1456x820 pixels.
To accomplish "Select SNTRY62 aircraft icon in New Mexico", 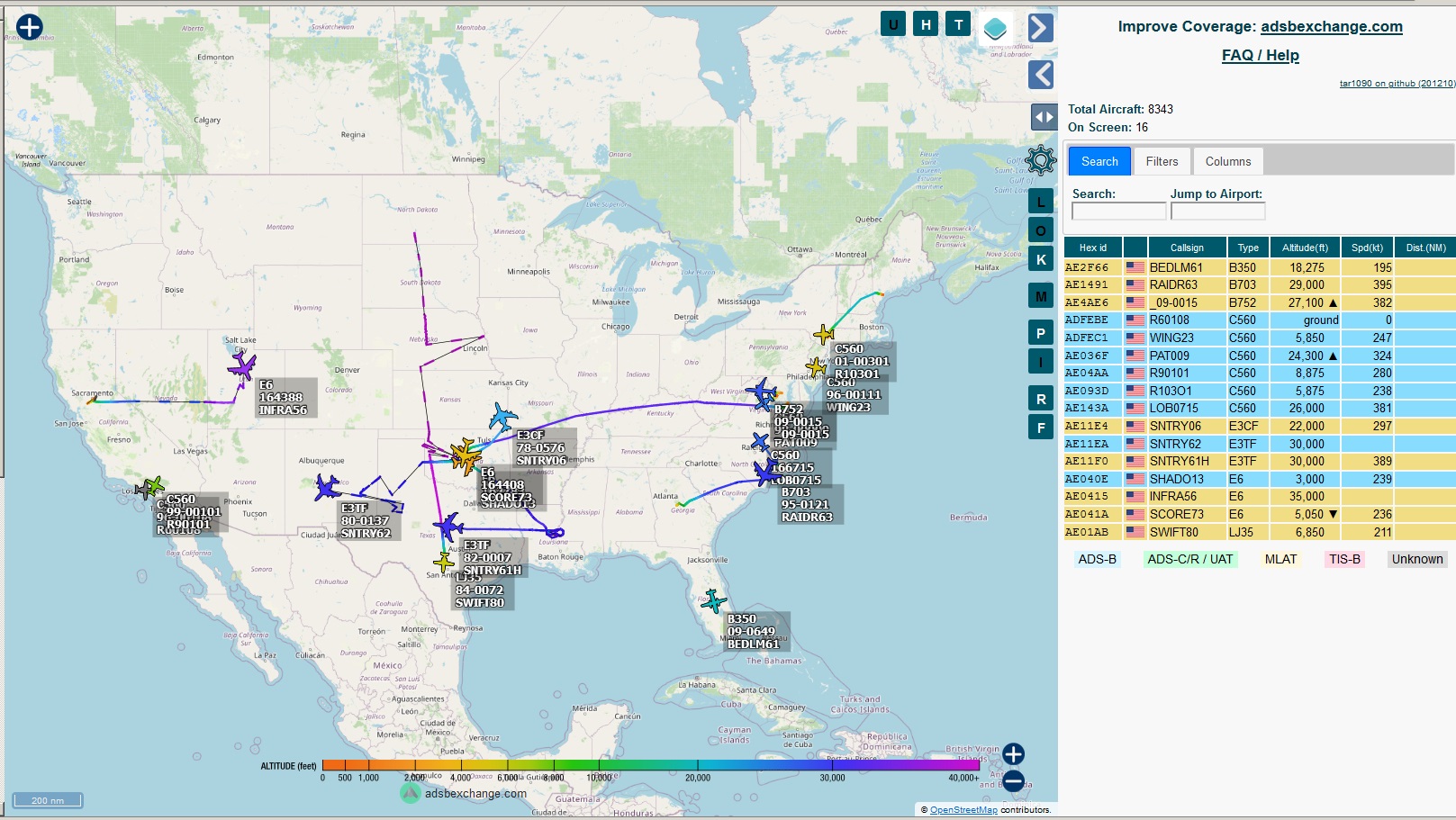I will click(327, 488).
